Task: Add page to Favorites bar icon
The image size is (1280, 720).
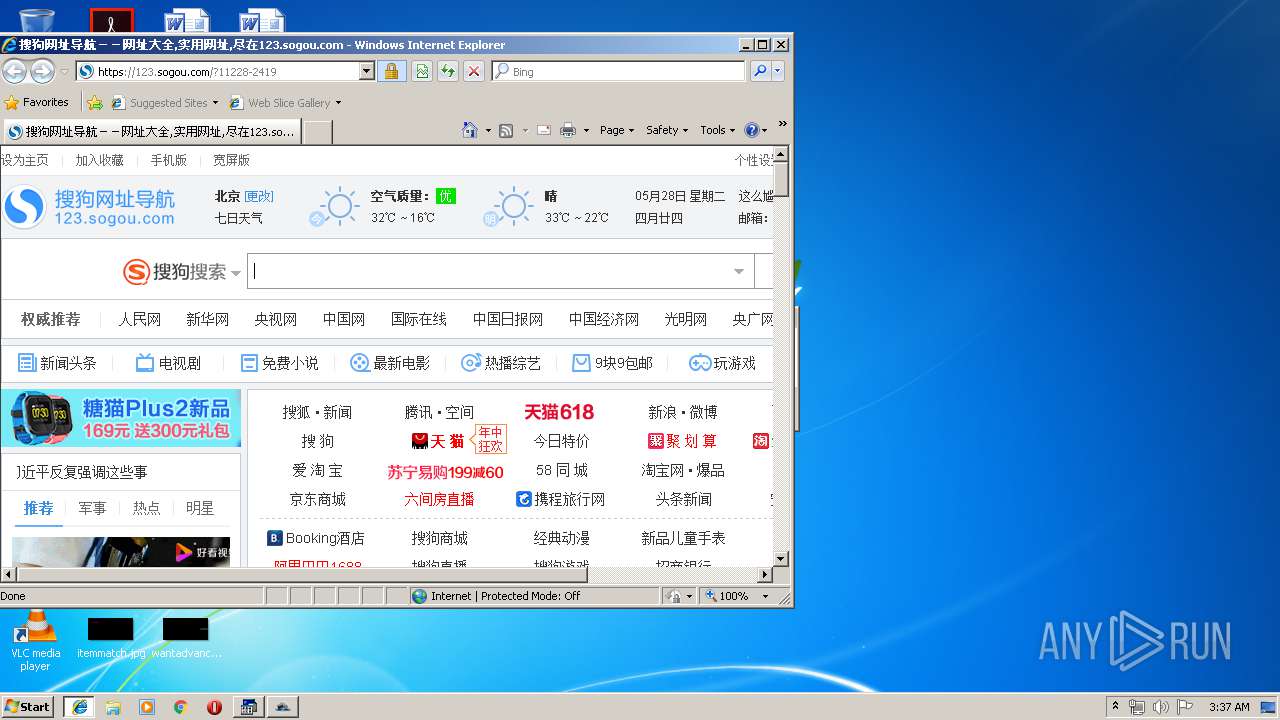Action: tap(94, 102)
